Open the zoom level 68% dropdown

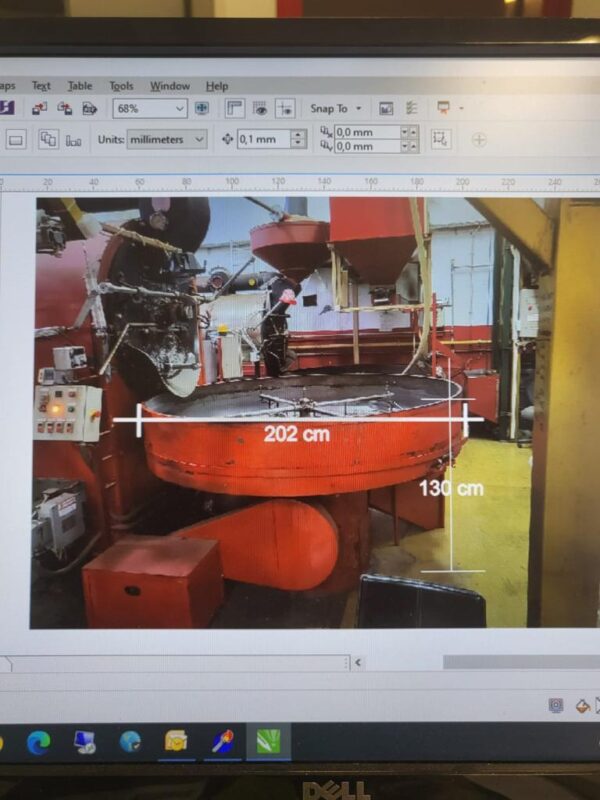[x=150, y=108]
